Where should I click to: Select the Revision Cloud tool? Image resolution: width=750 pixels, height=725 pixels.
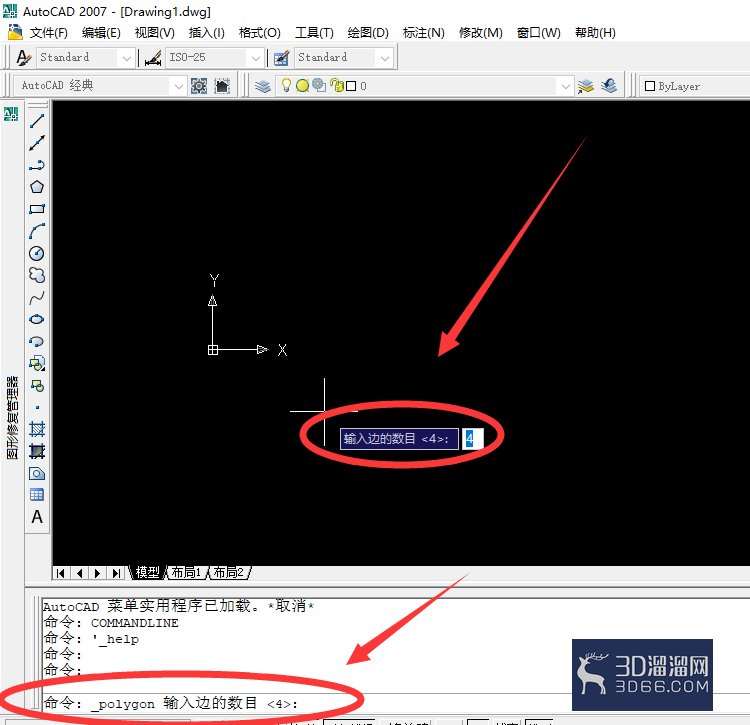point(37,275)
